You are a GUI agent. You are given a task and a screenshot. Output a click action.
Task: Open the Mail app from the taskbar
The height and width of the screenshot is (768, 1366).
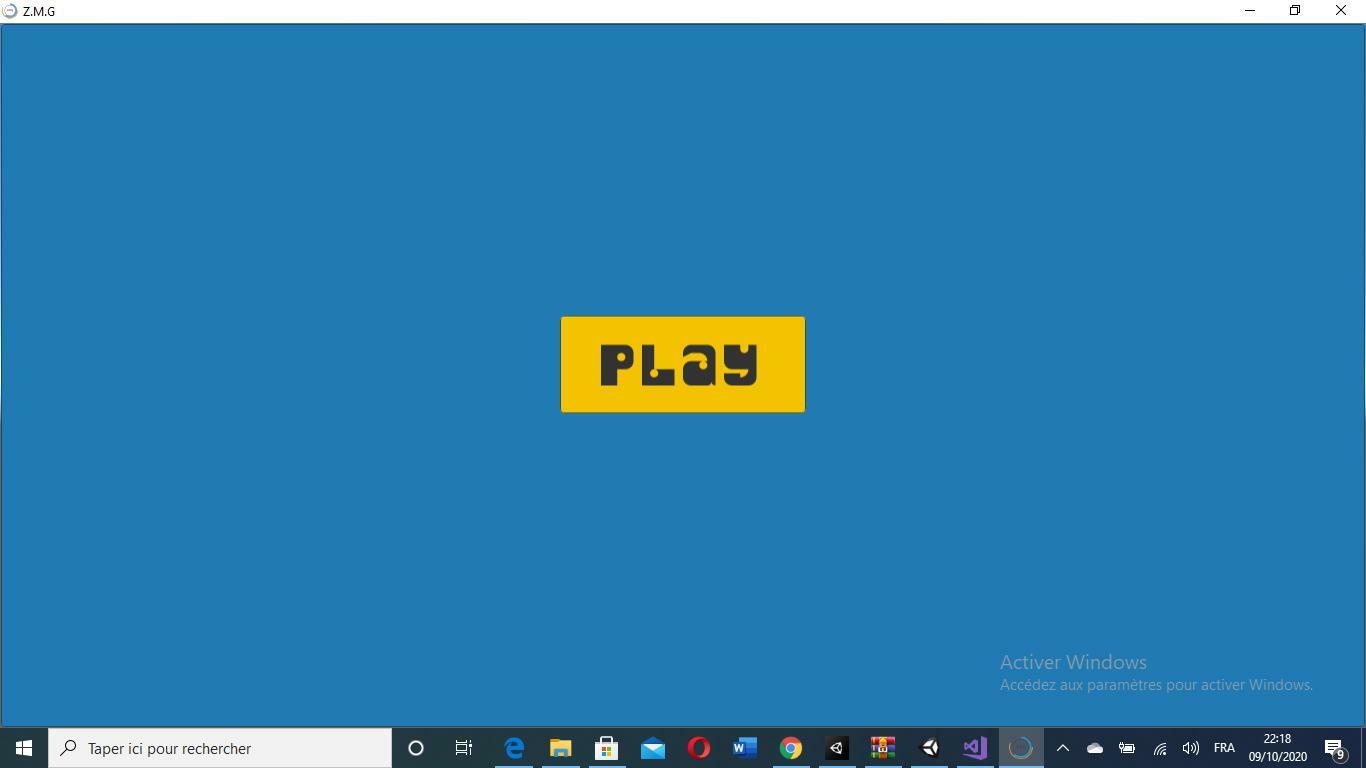coord(652,748)
